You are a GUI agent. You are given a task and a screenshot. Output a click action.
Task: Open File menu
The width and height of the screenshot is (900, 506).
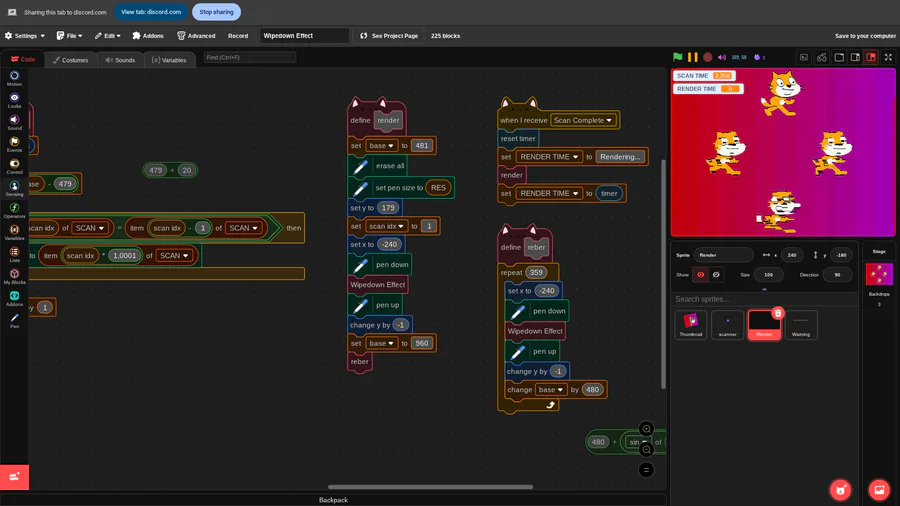69,36
